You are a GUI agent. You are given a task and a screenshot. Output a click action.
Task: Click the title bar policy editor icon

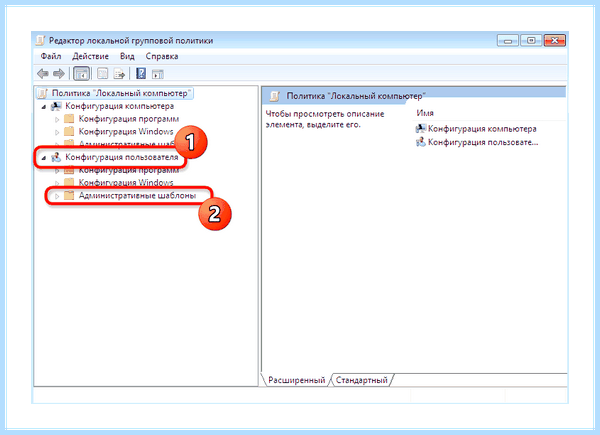coord(40,41)
